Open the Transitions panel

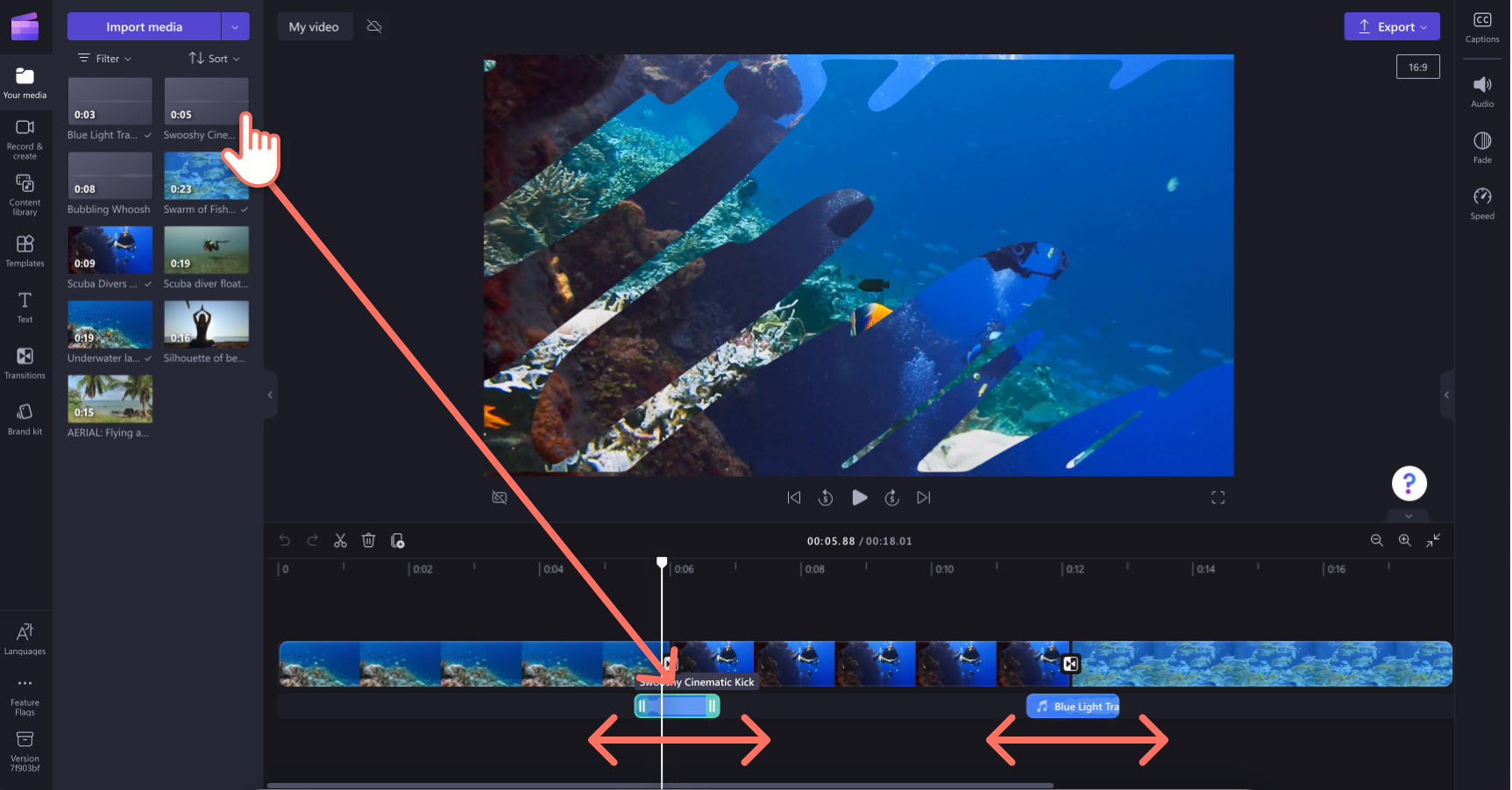pyautogui.click(x=25, y=363)
